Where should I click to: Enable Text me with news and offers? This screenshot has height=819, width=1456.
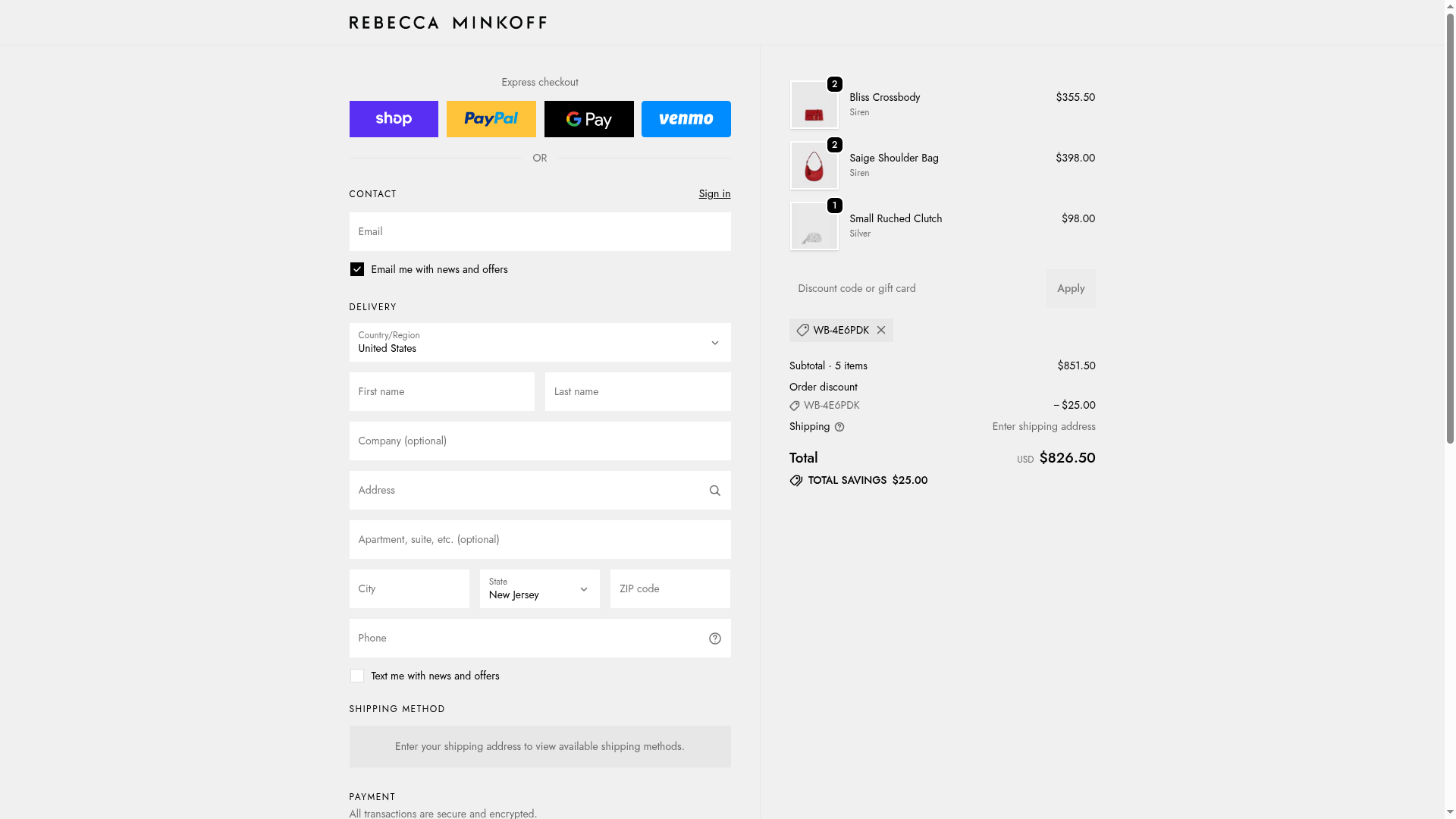357,676
